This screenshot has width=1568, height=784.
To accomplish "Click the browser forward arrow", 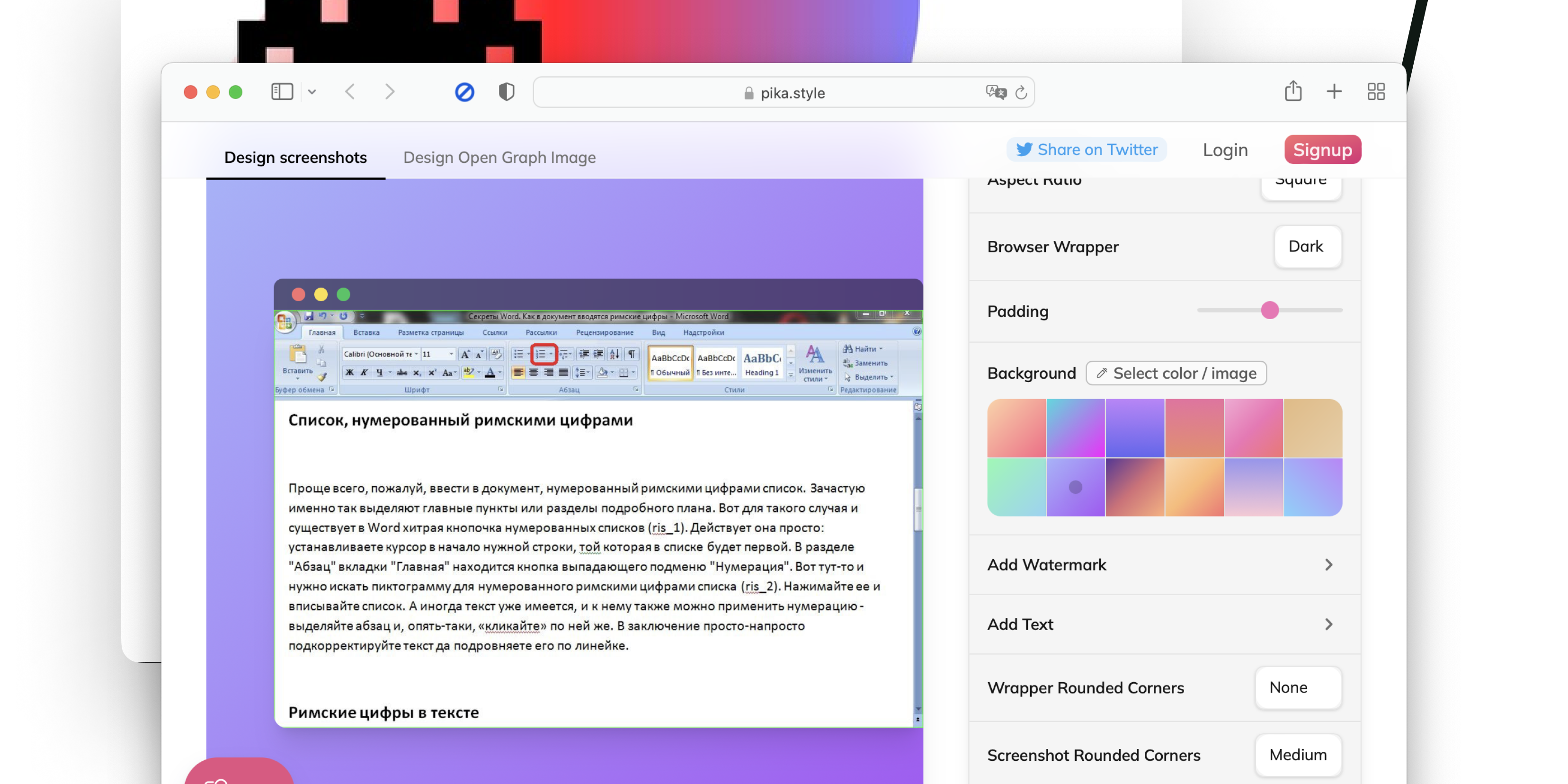I will 390,92.
